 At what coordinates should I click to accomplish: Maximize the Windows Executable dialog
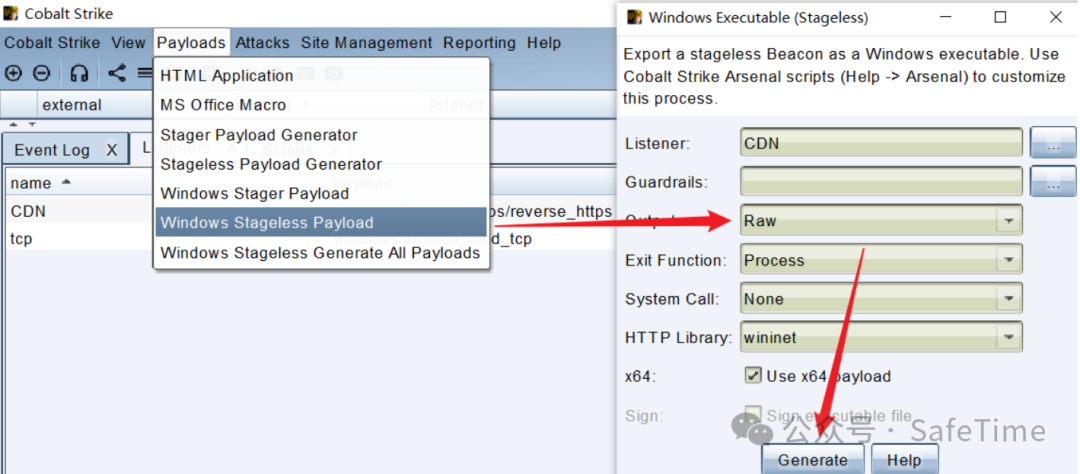coord(1001,17)
